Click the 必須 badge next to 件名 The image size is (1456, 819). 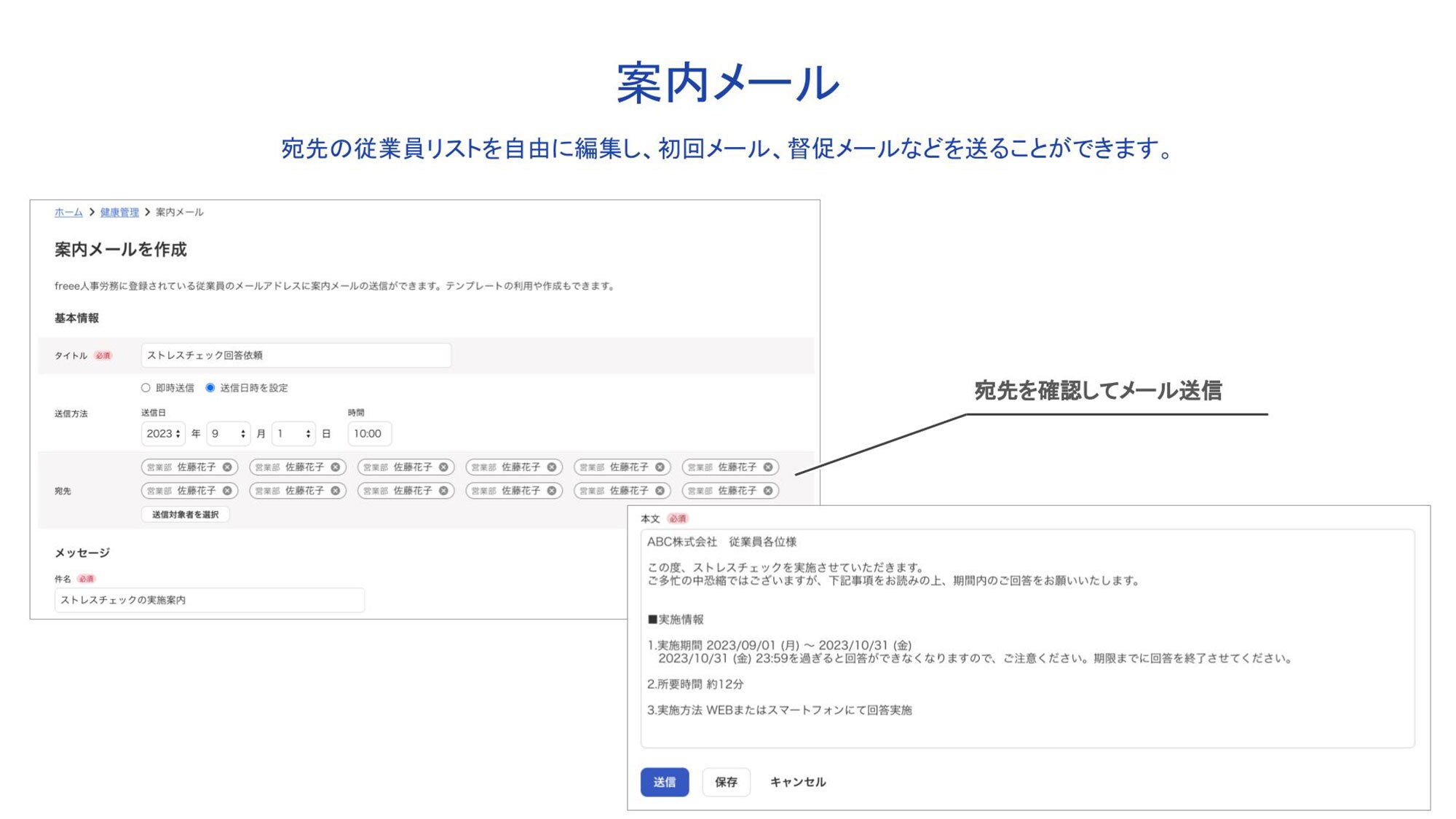coord(87,577)
